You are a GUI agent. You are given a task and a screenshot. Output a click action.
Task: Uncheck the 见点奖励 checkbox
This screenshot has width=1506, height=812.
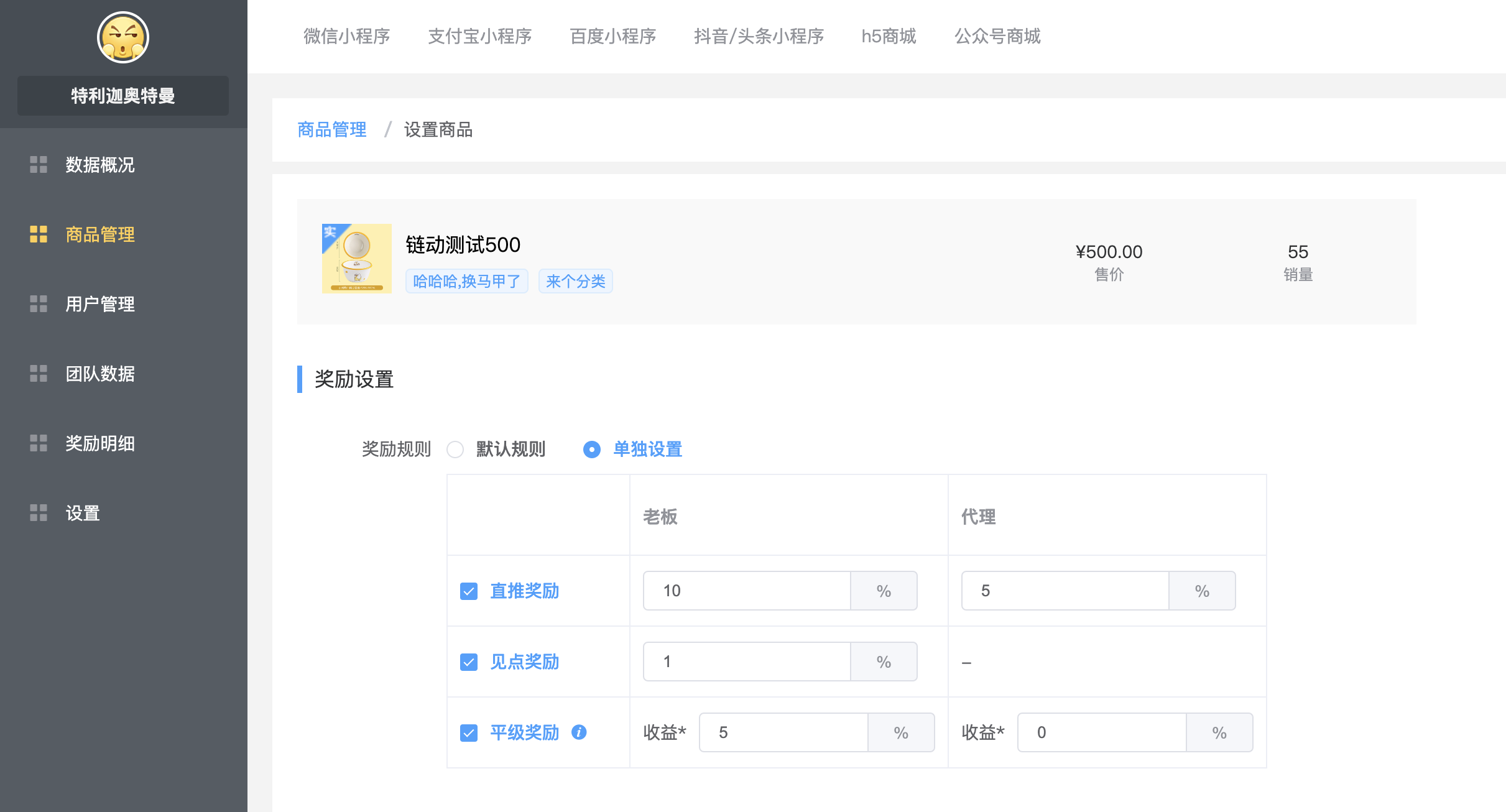pyautogui.click(x=469, y=662)
